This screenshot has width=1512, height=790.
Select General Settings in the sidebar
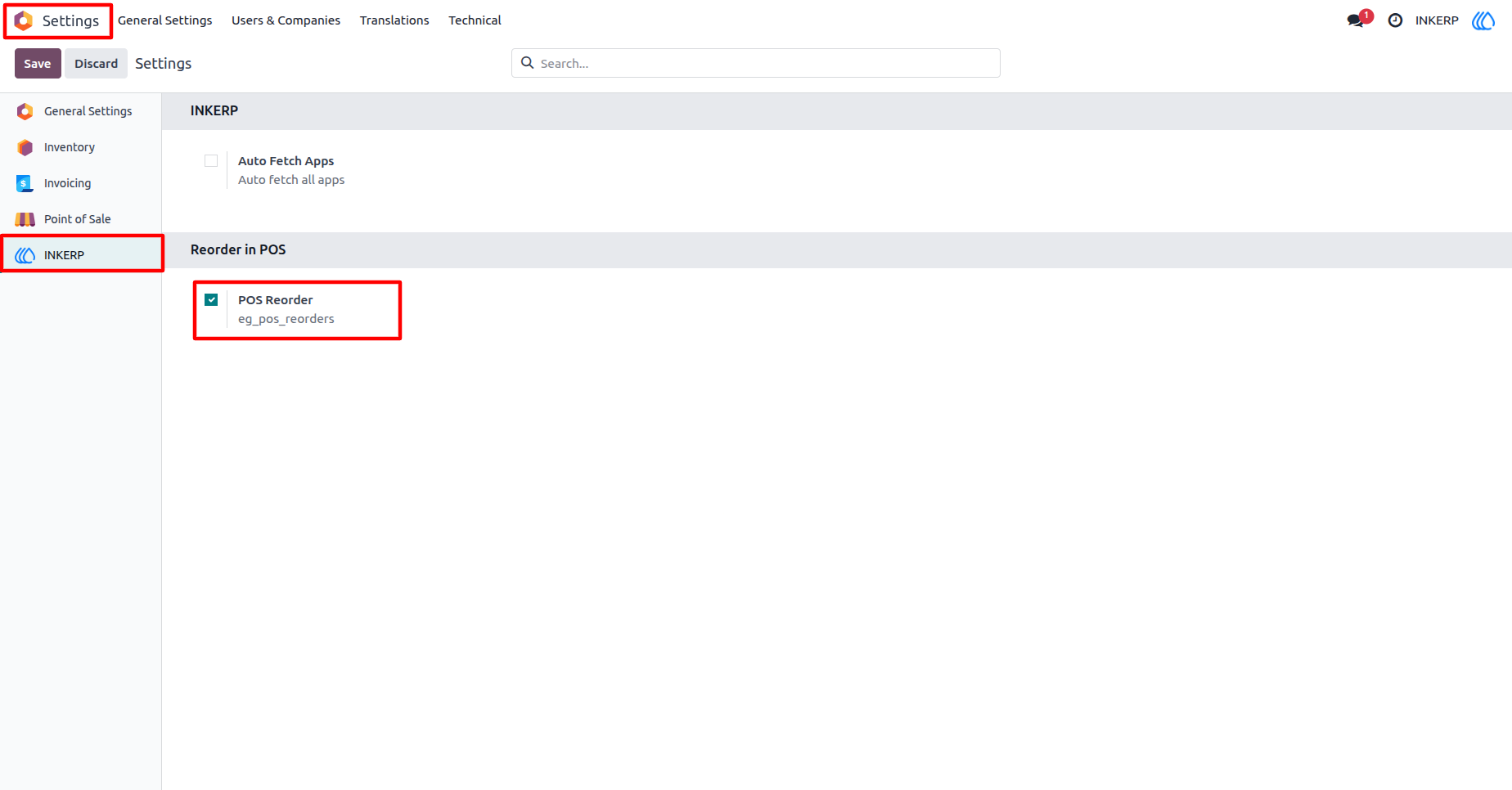click(81, 111)
